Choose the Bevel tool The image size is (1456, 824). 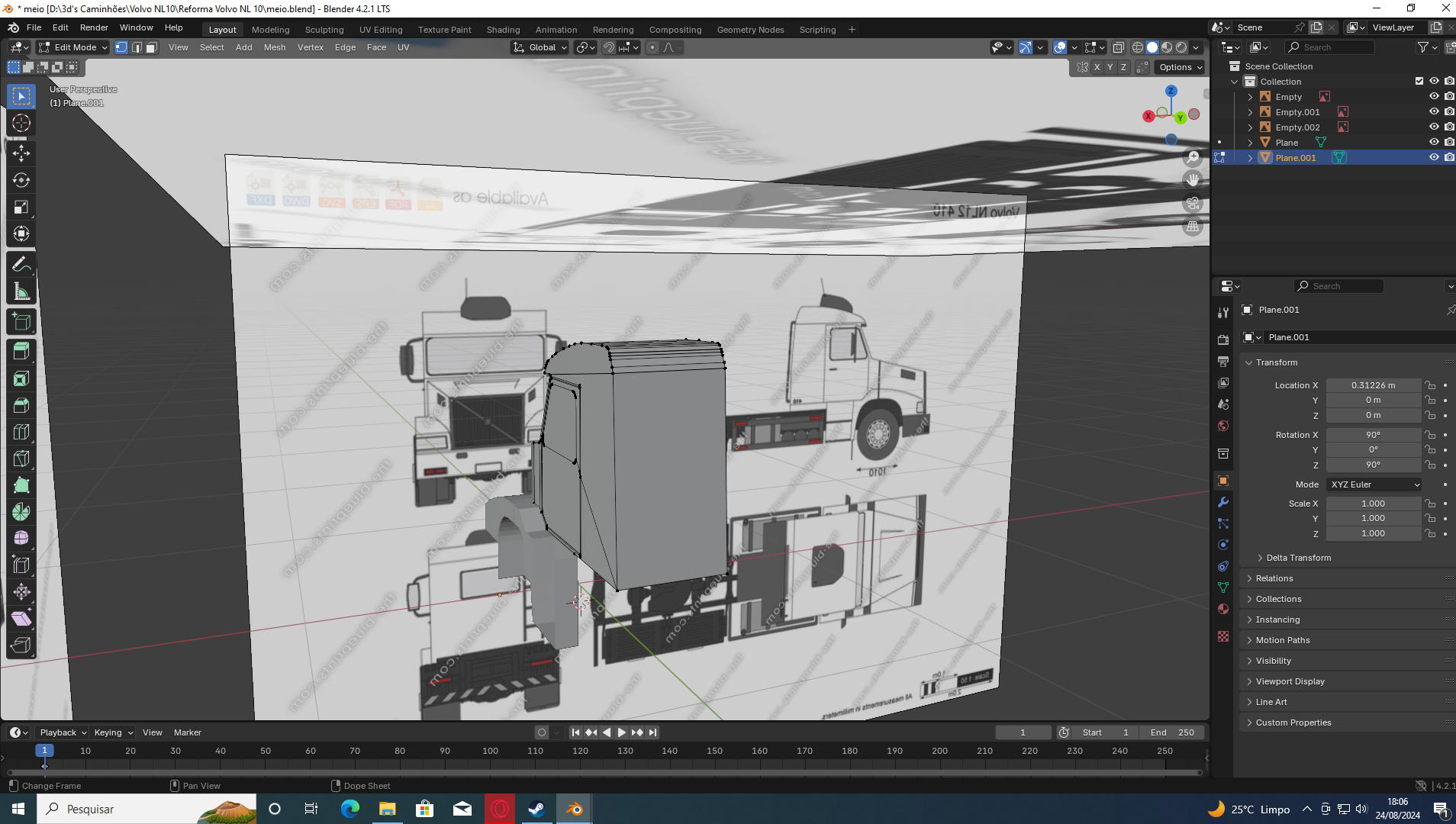click(x=21, y=405)
